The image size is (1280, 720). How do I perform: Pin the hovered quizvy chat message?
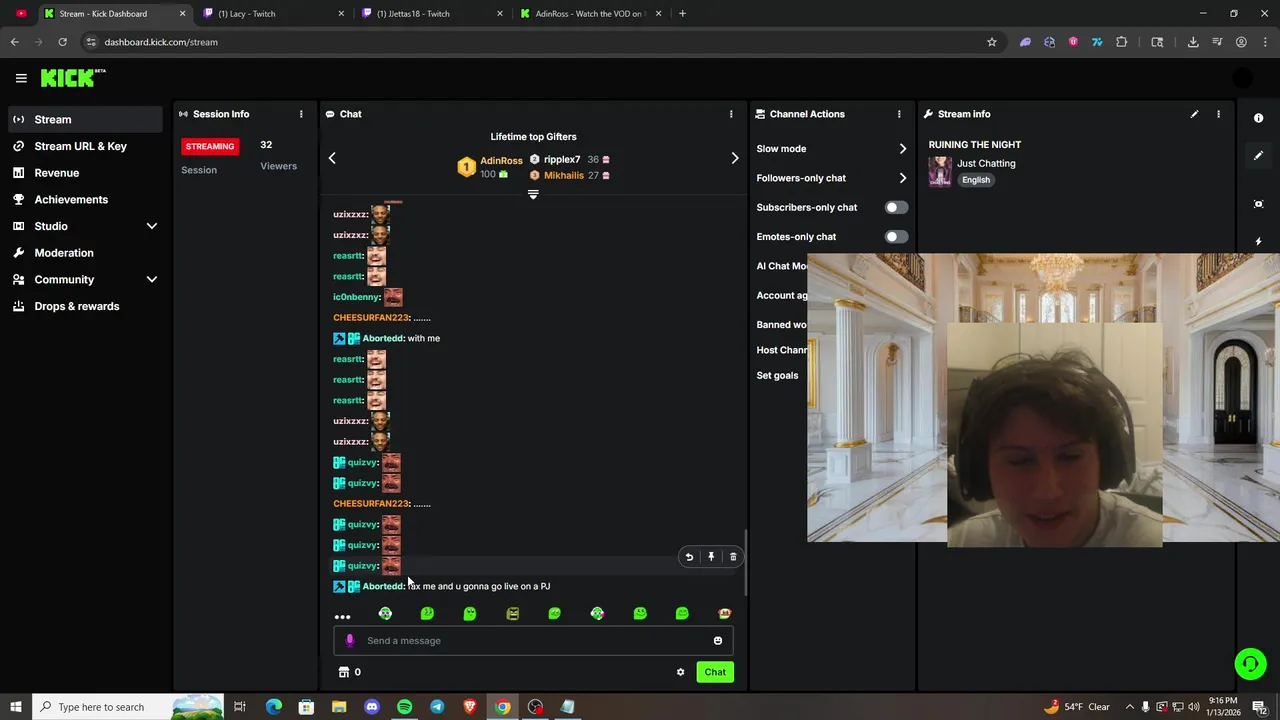click(711, 557)
